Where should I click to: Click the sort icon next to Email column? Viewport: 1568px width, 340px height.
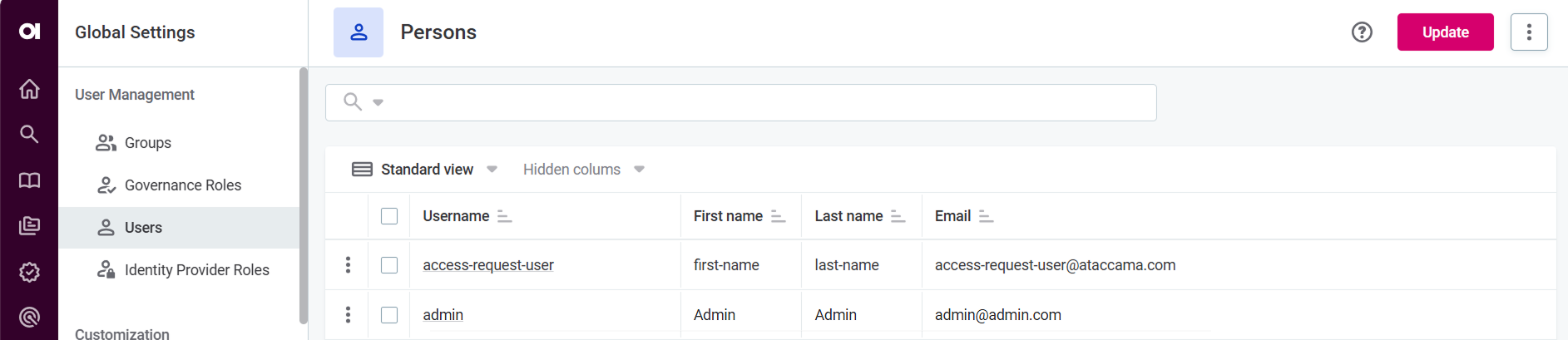[986, 216]
